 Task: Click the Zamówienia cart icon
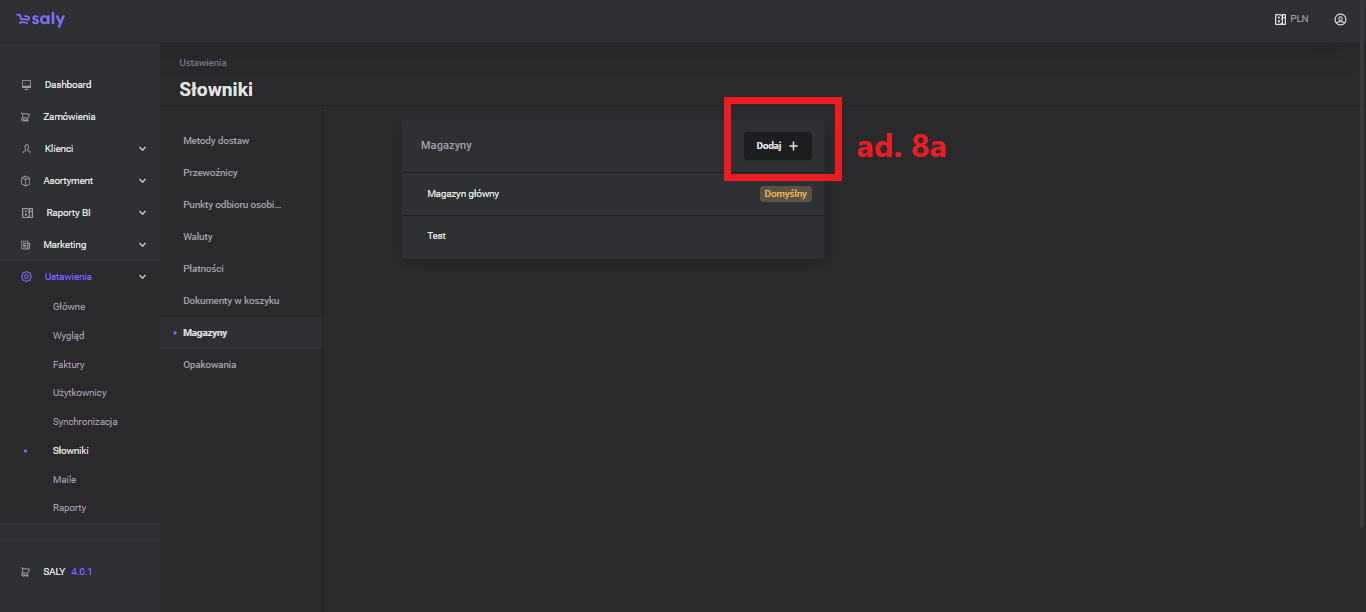pos(26,117)
